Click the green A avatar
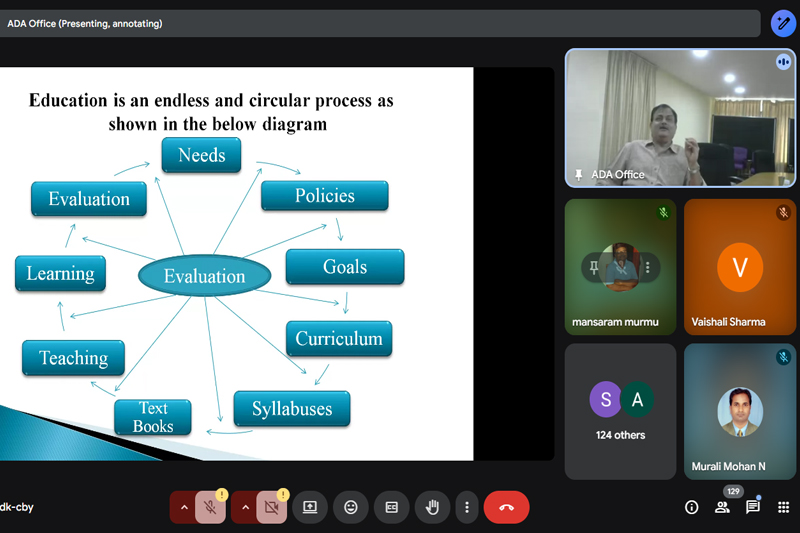Screen dimensions: 800x533 coord(637,399)
